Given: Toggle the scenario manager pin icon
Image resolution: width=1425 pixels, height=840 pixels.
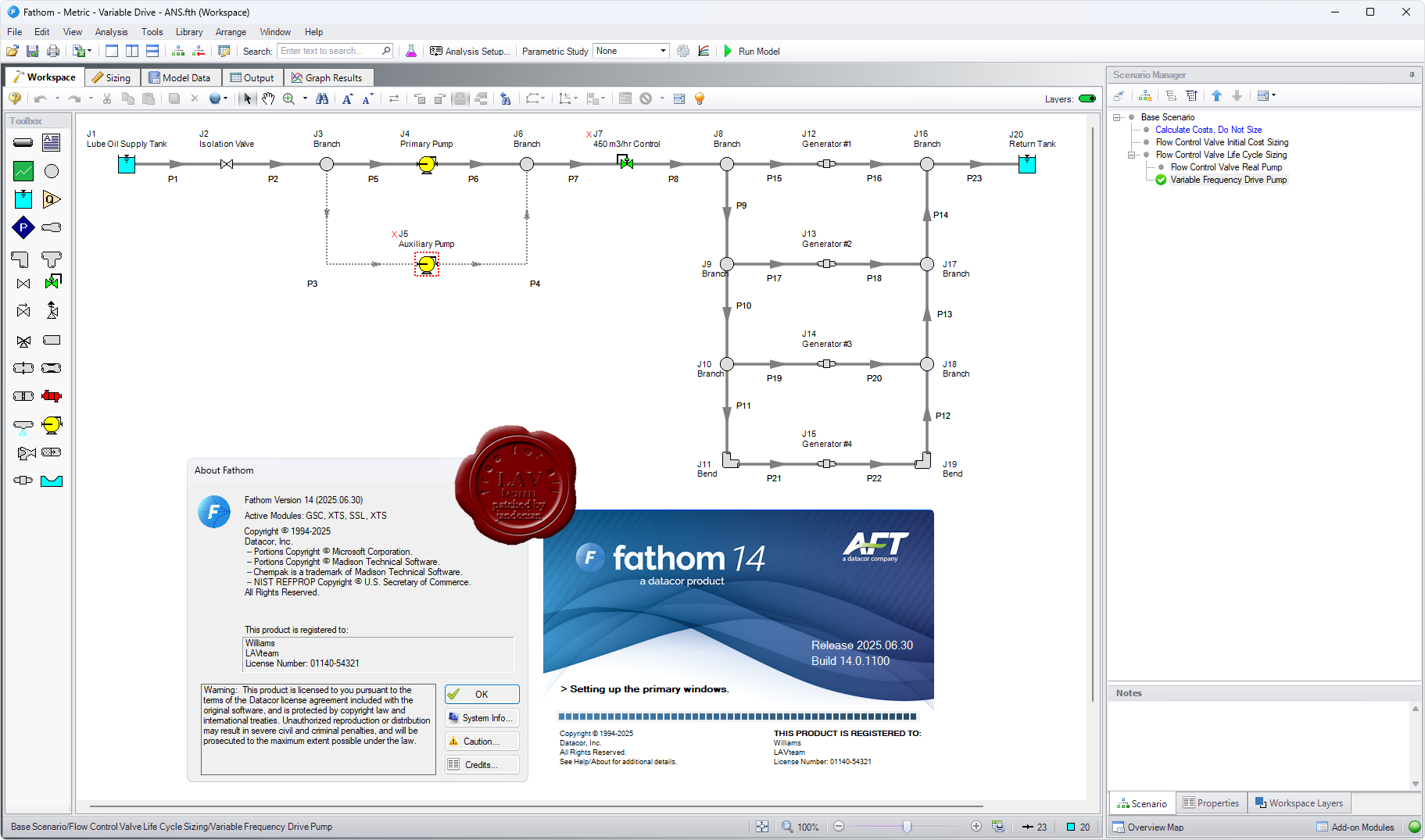Looking at the screenshot, I should pyautogui.click(x=1412, y=75).
